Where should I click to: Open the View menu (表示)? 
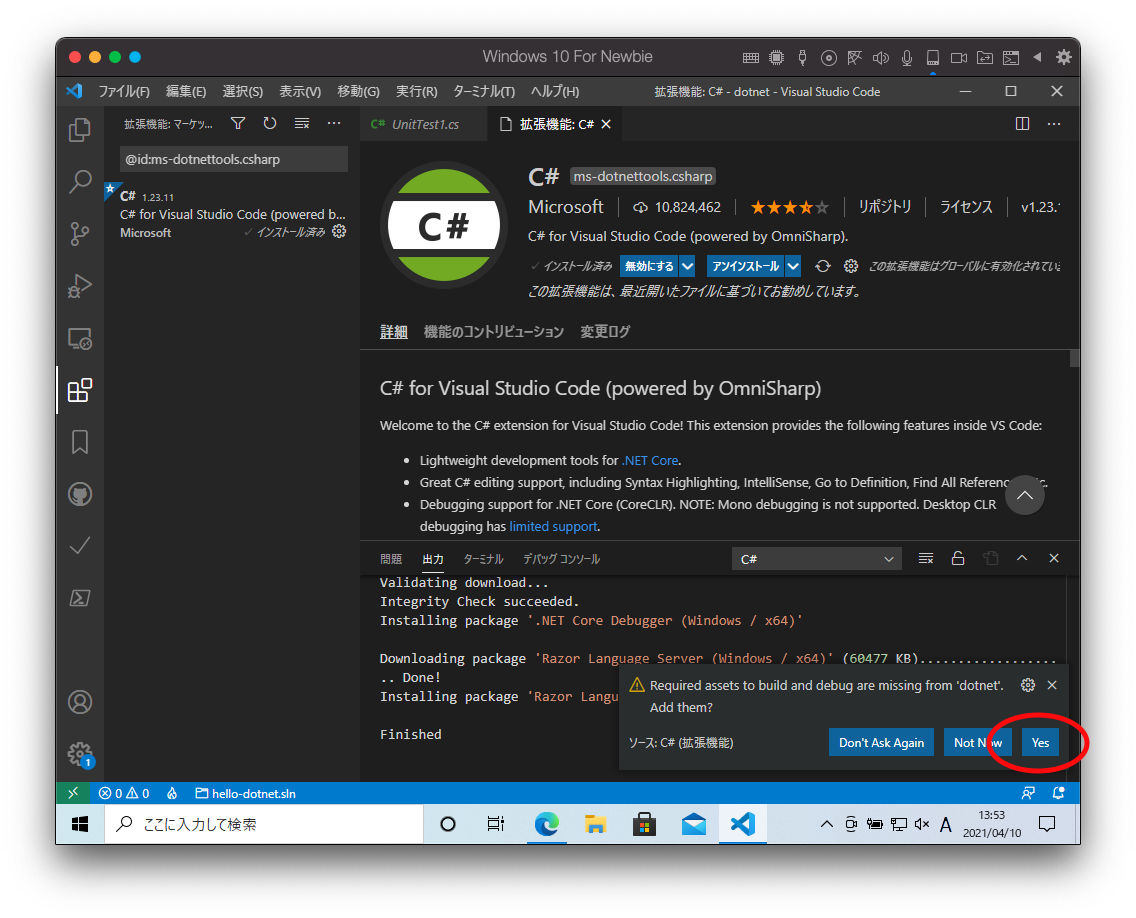(x=300, y=91)
